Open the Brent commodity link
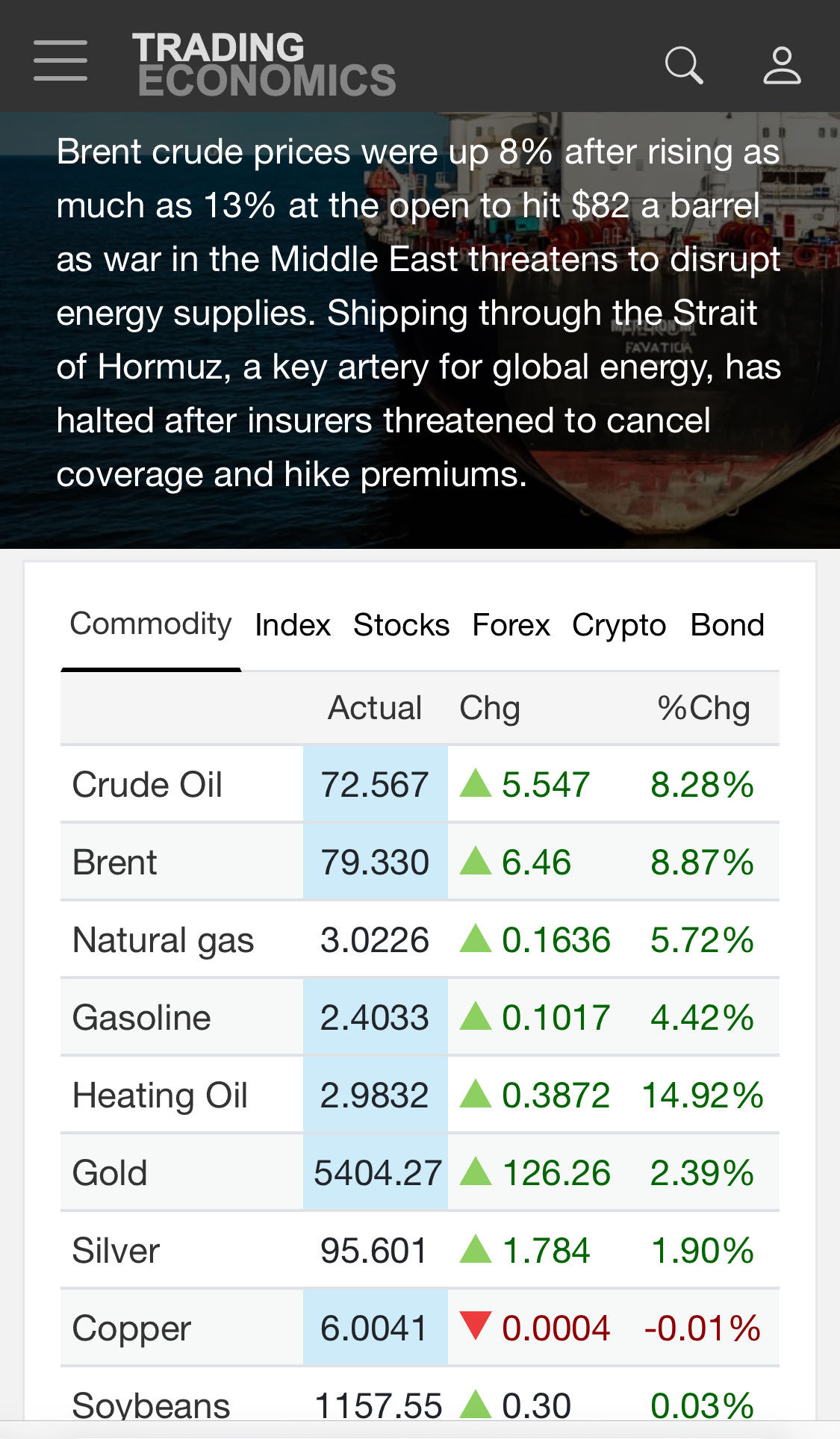 click(x=115, y=863)
